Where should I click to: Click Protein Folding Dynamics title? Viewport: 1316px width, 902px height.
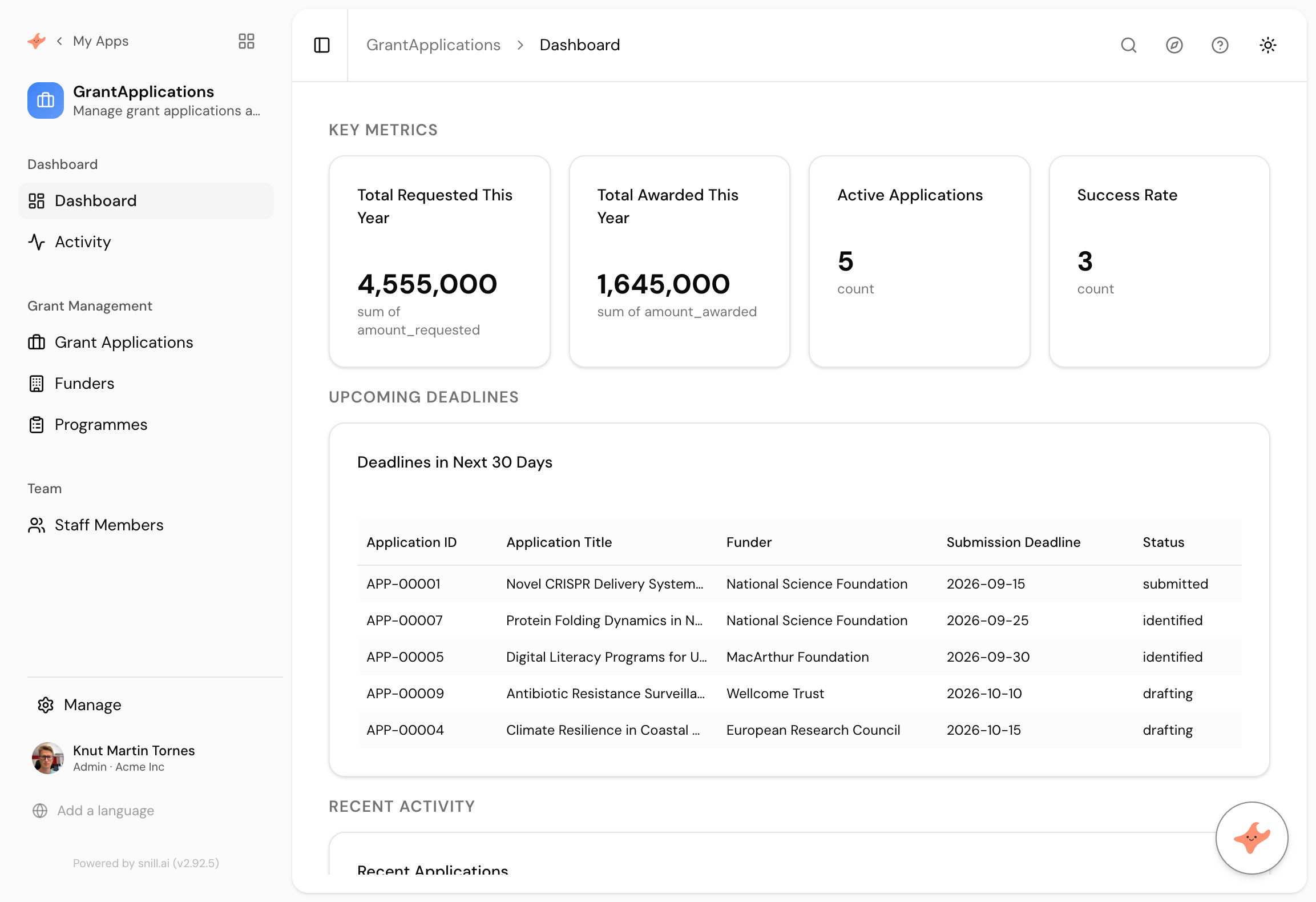click(x=604, y=621)
